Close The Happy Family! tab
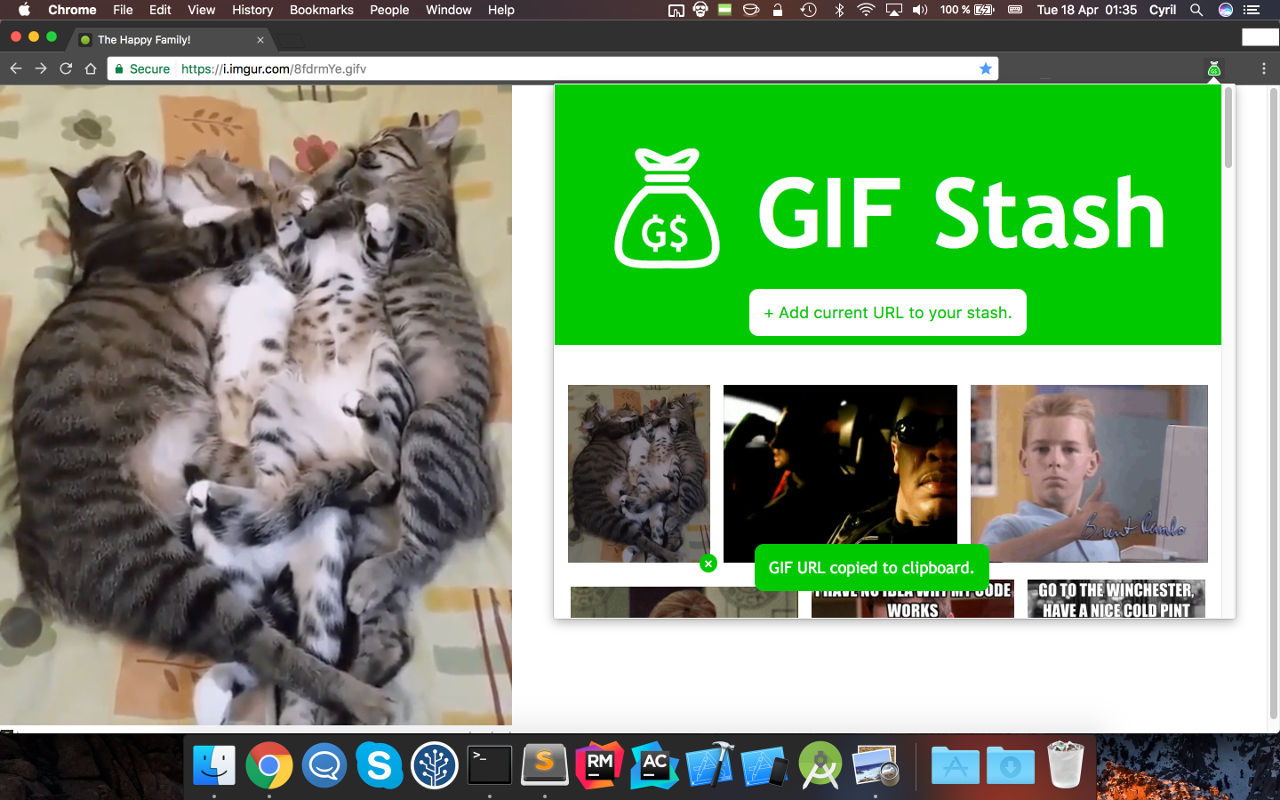 coord(261,40)
